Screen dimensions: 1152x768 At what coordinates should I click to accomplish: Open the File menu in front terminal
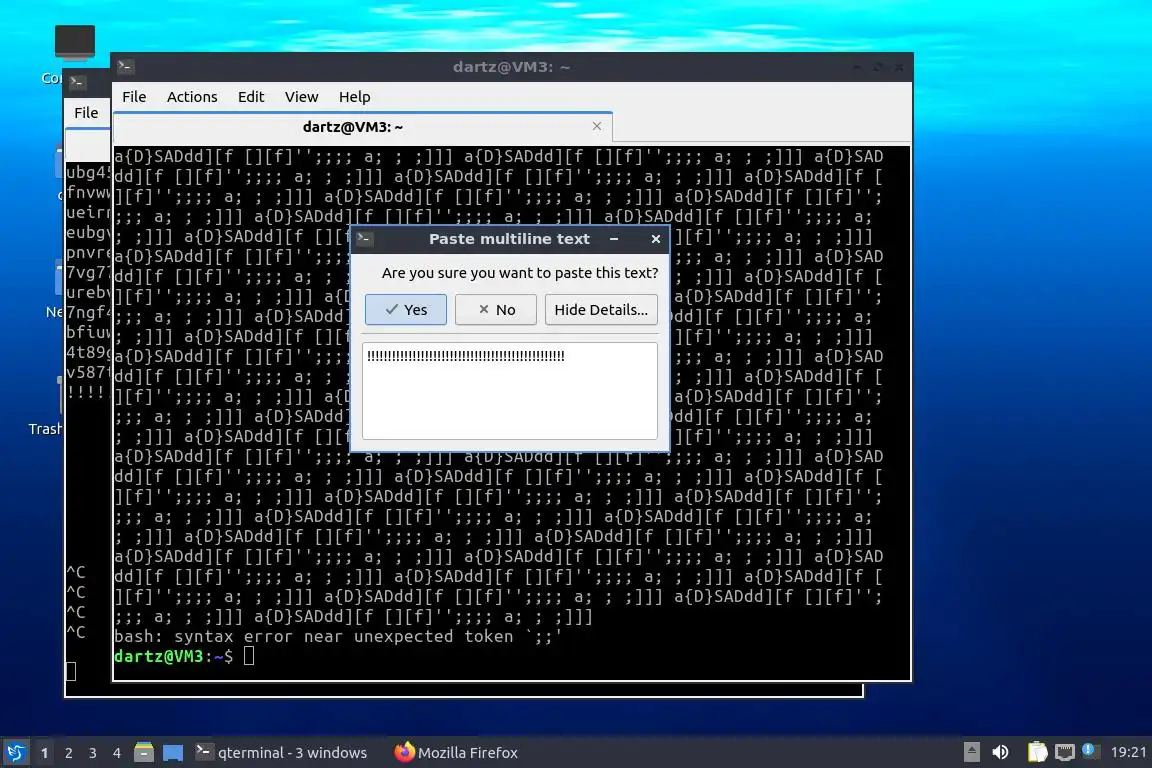tap(134, 97)
